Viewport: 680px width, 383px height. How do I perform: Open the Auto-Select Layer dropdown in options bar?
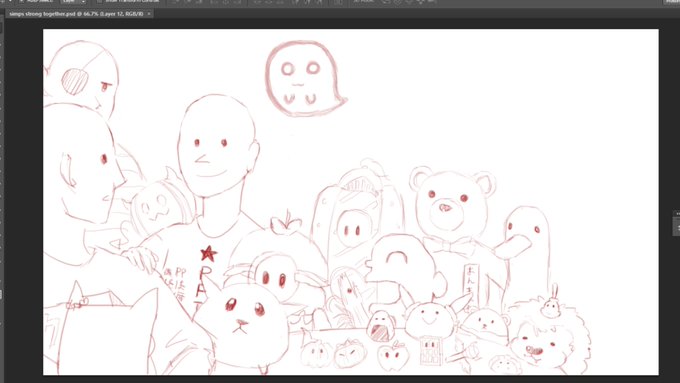coord(72,1)
